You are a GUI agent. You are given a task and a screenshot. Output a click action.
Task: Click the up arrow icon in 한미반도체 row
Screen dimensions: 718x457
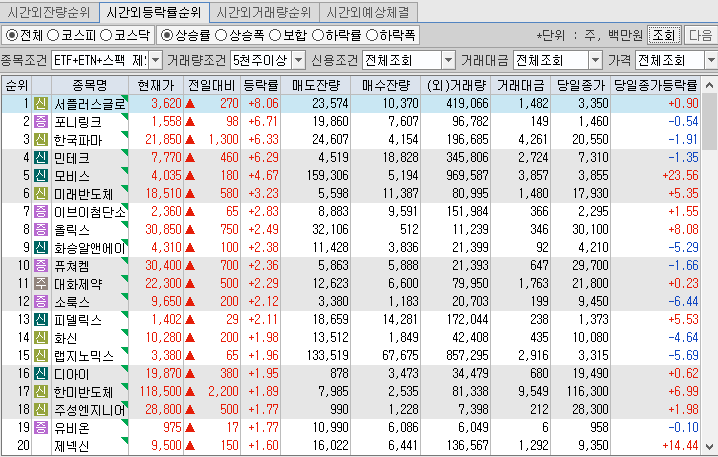click(190, 392)
